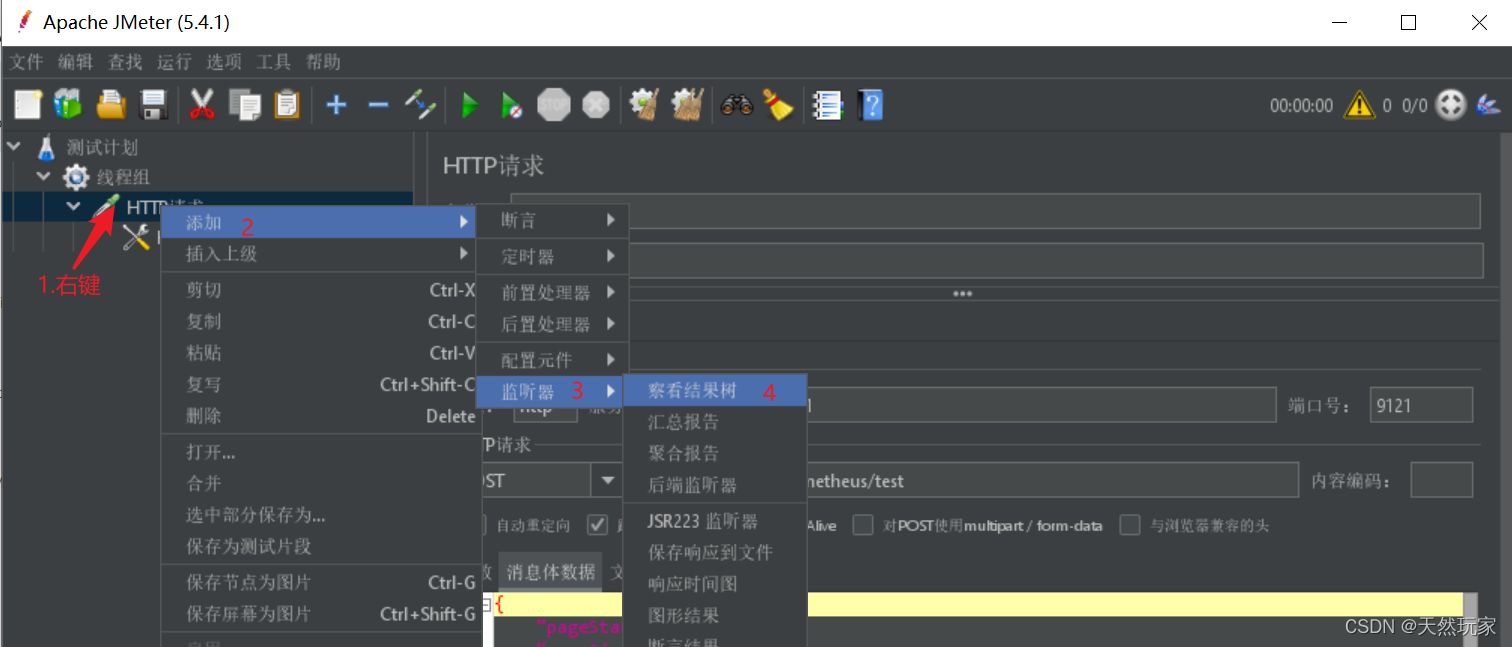The width and height of the screenshot is (1512, 647).
Task: Enable 与浏览器兼容的头 checkbox
Action: point(1130,525)
